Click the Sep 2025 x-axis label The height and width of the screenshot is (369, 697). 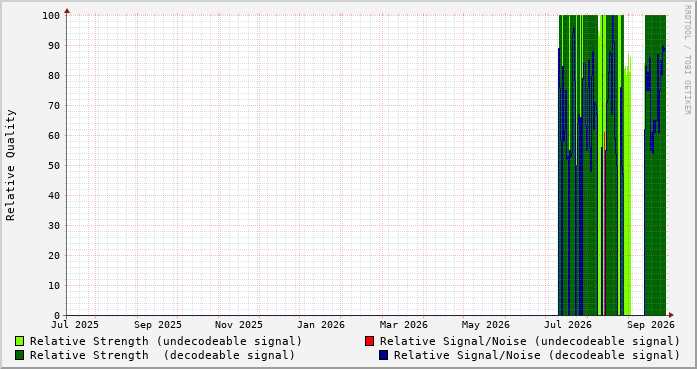coord(158,325)
